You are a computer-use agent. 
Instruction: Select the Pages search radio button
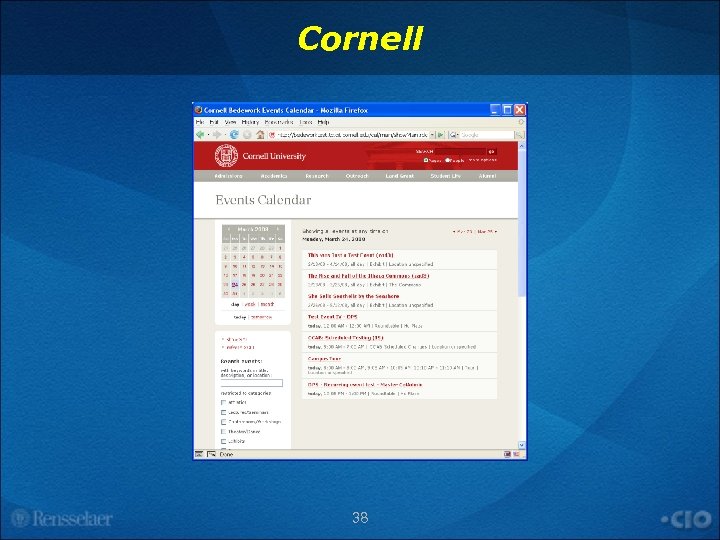(x=426, y=160)
